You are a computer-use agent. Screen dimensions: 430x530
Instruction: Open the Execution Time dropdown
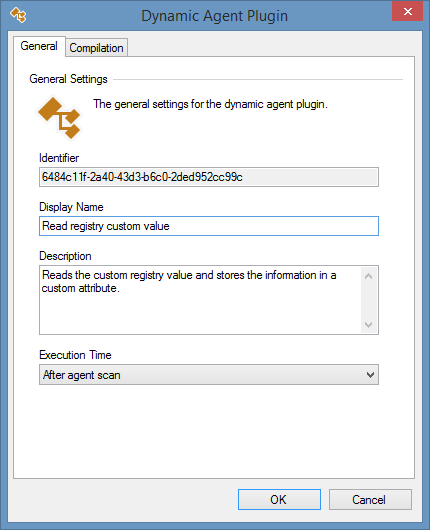[x=209, y=375]
